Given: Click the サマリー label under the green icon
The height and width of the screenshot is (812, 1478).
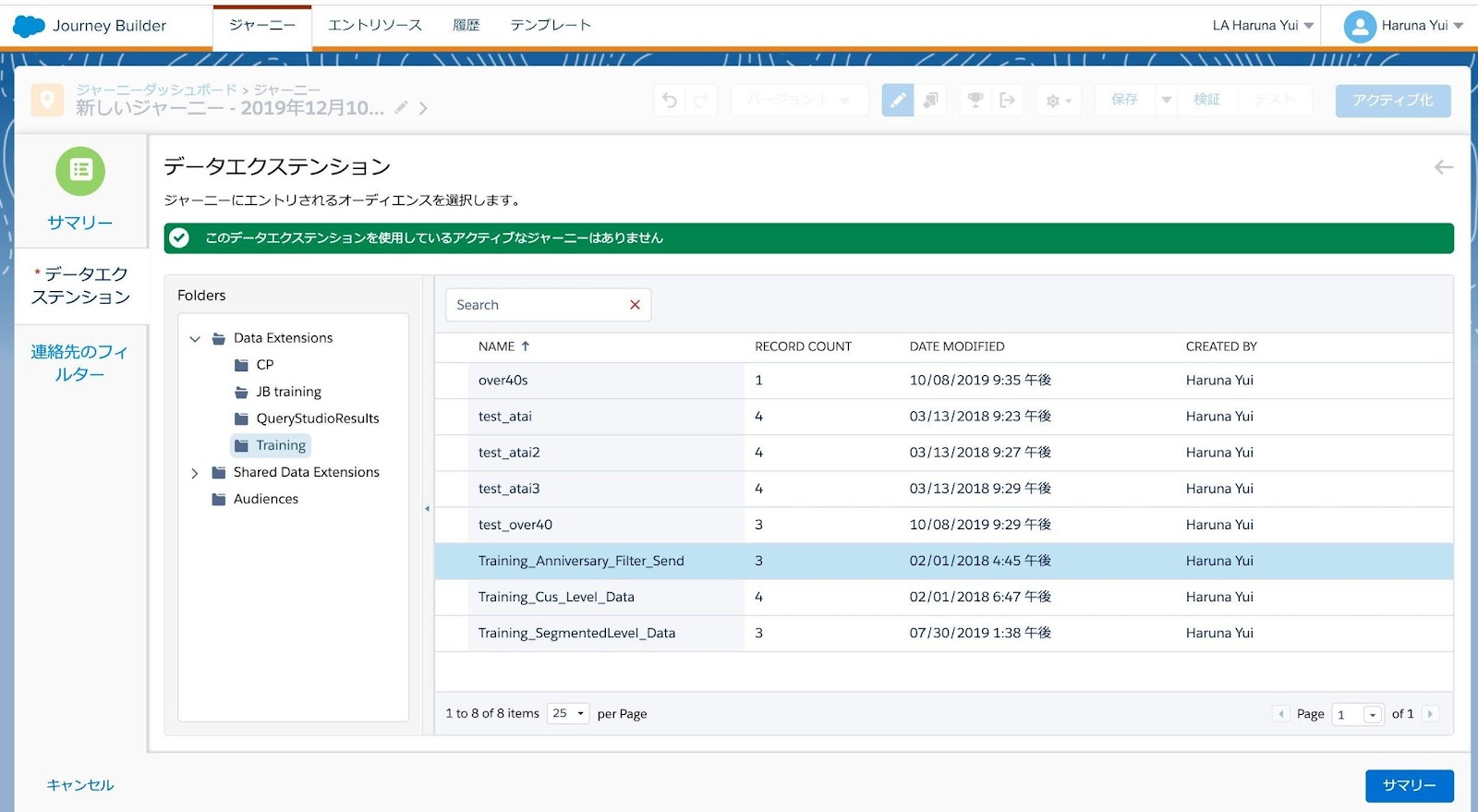Looking at the screenshot, I should 80,223.
